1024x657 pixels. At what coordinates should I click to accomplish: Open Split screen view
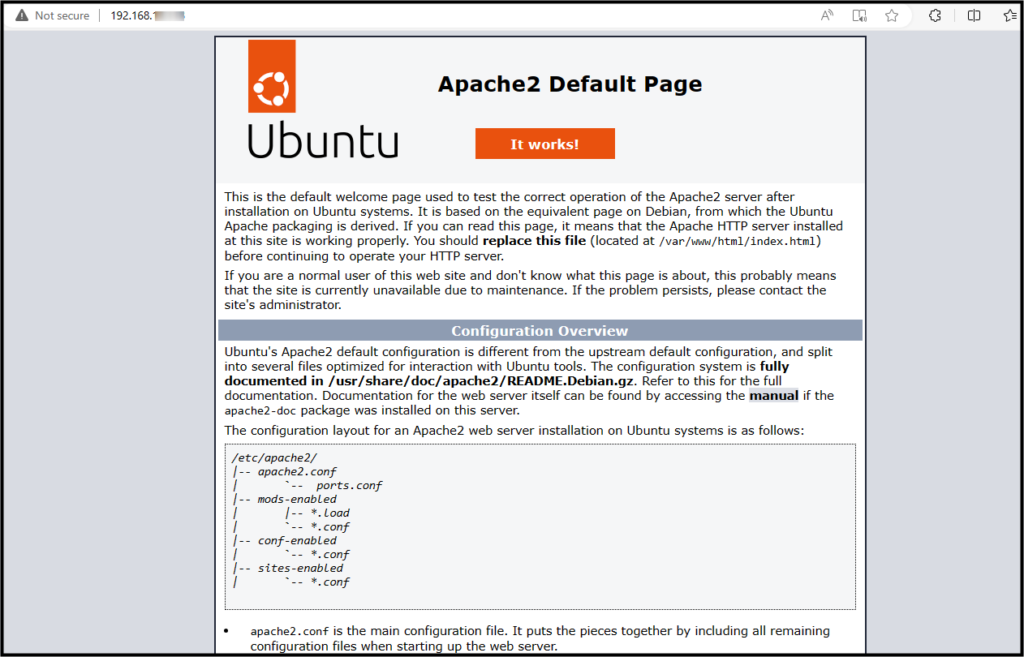(975, 15)
